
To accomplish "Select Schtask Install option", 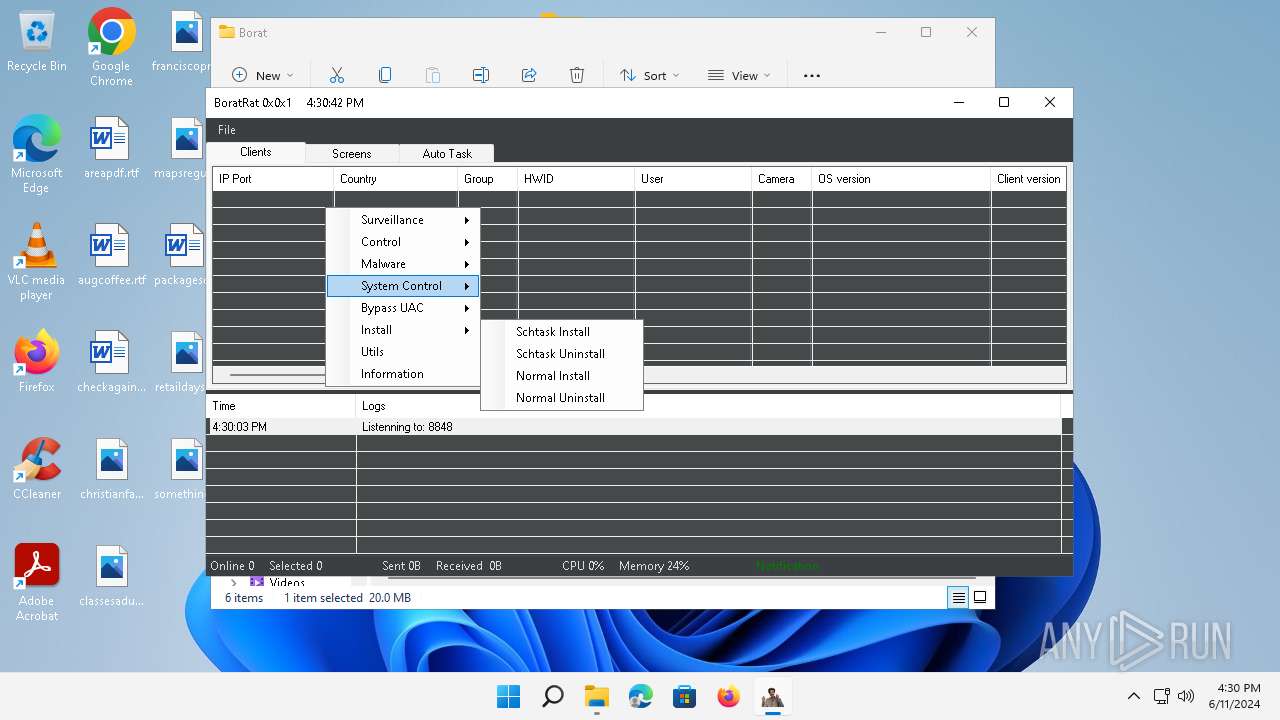I will coord(562,332).
